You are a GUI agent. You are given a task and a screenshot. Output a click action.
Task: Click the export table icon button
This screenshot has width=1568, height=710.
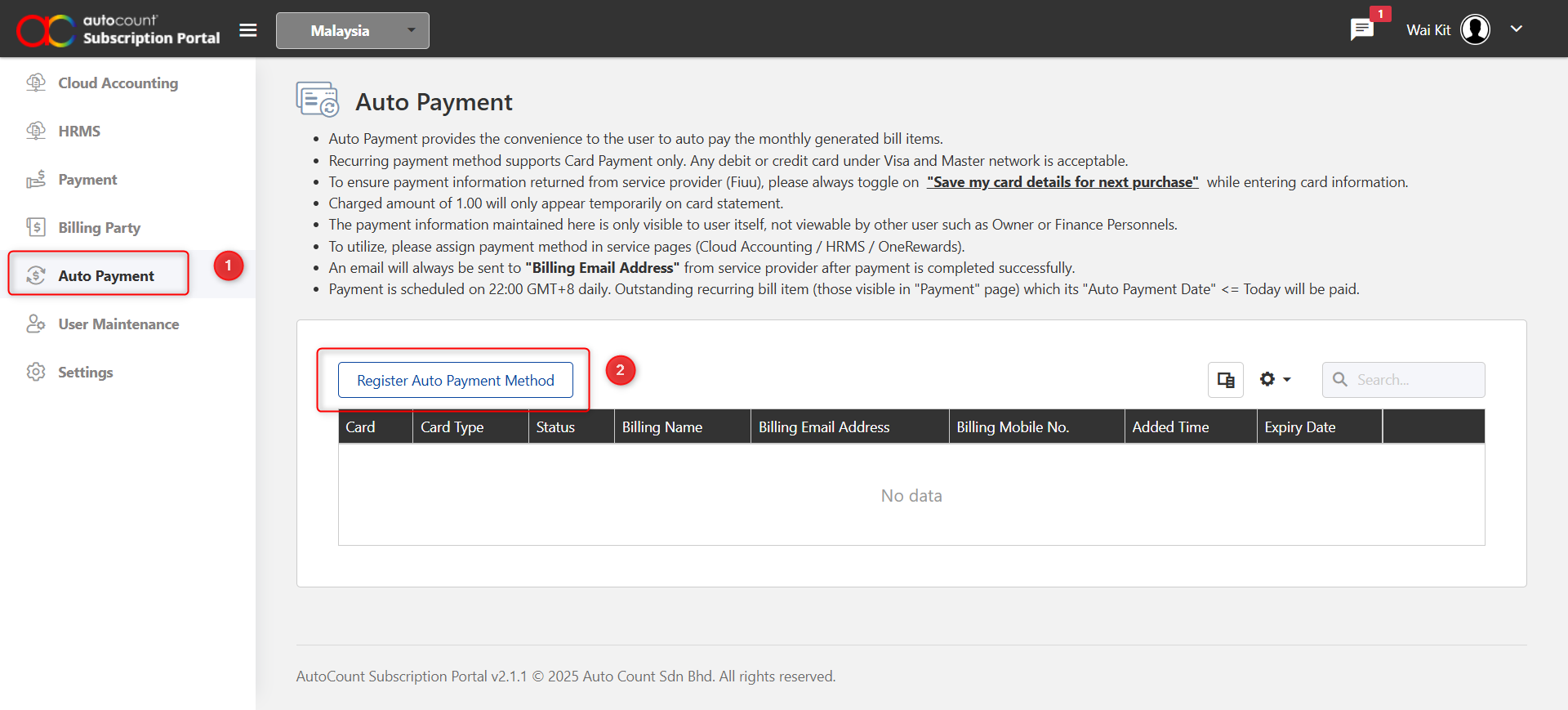pyautogui.click(x=1225, y=380)
